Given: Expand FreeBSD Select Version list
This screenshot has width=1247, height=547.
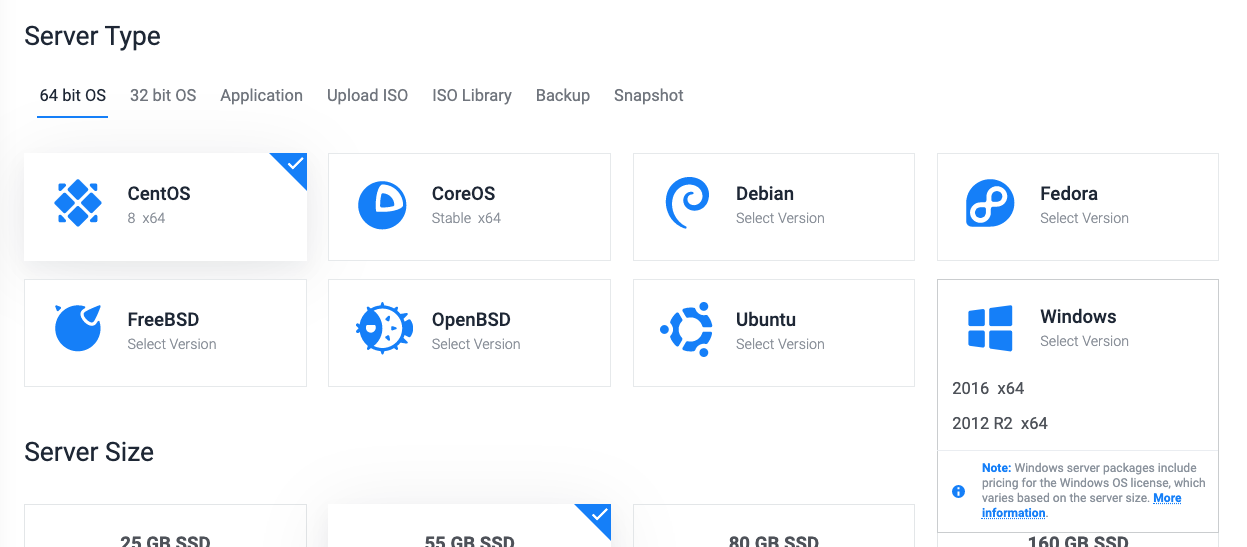Looking at the screenshot, I should [x=172, y=344].
